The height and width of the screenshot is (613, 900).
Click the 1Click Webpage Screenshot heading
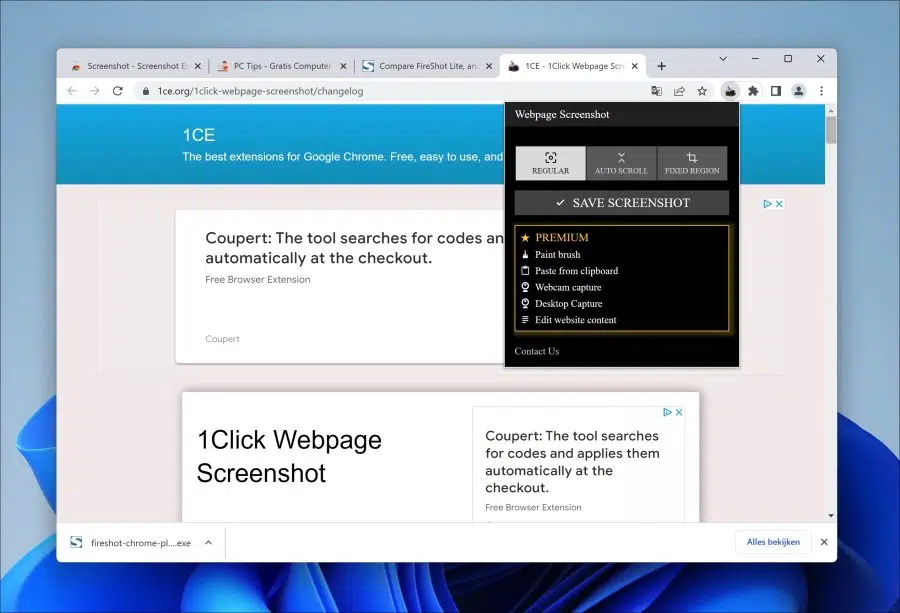click(x=289, y=456)
